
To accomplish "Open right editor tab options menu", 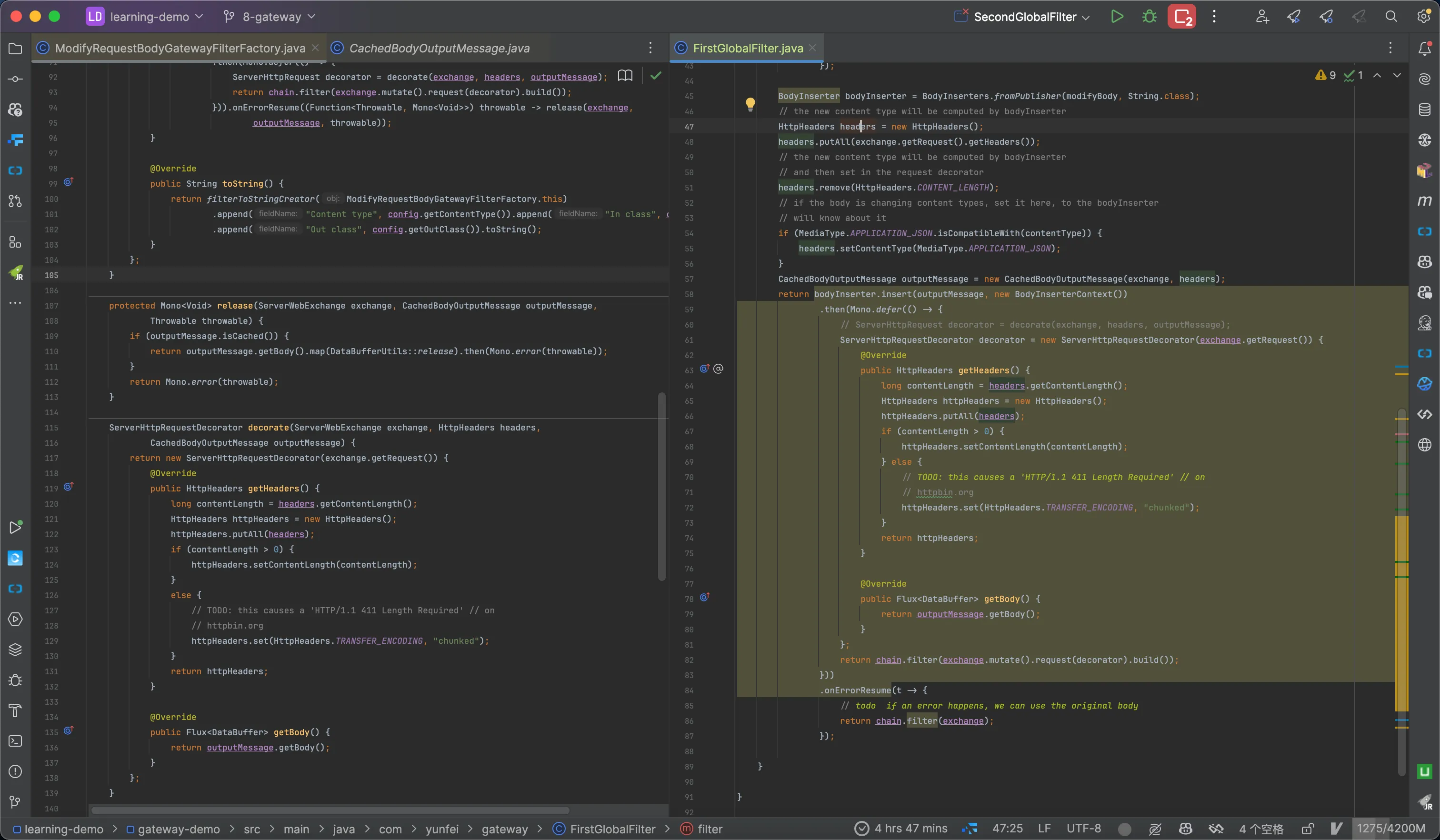I will pos(1390,48).
